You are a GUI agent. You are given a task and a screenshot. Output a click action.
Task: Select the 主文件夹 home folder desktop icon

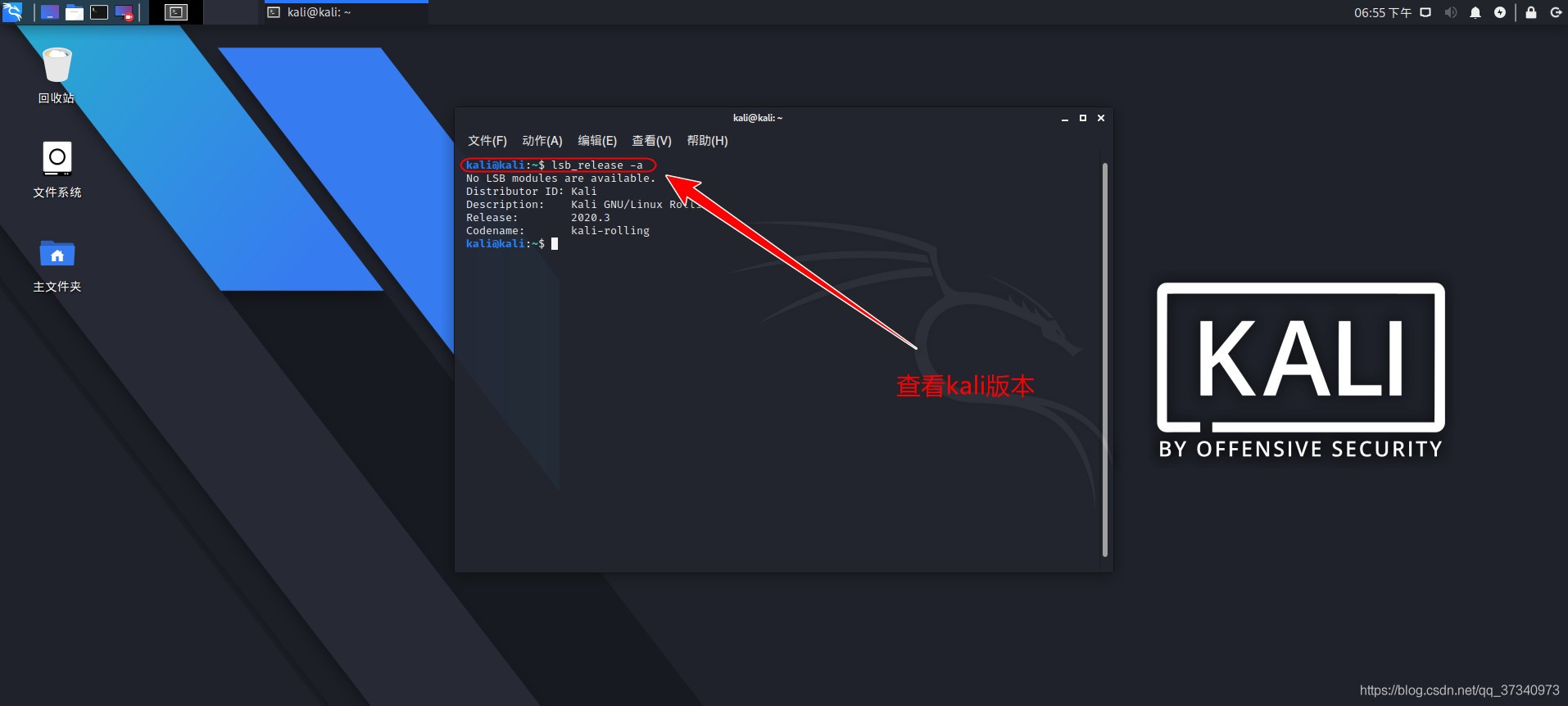(x=57, y=265)
